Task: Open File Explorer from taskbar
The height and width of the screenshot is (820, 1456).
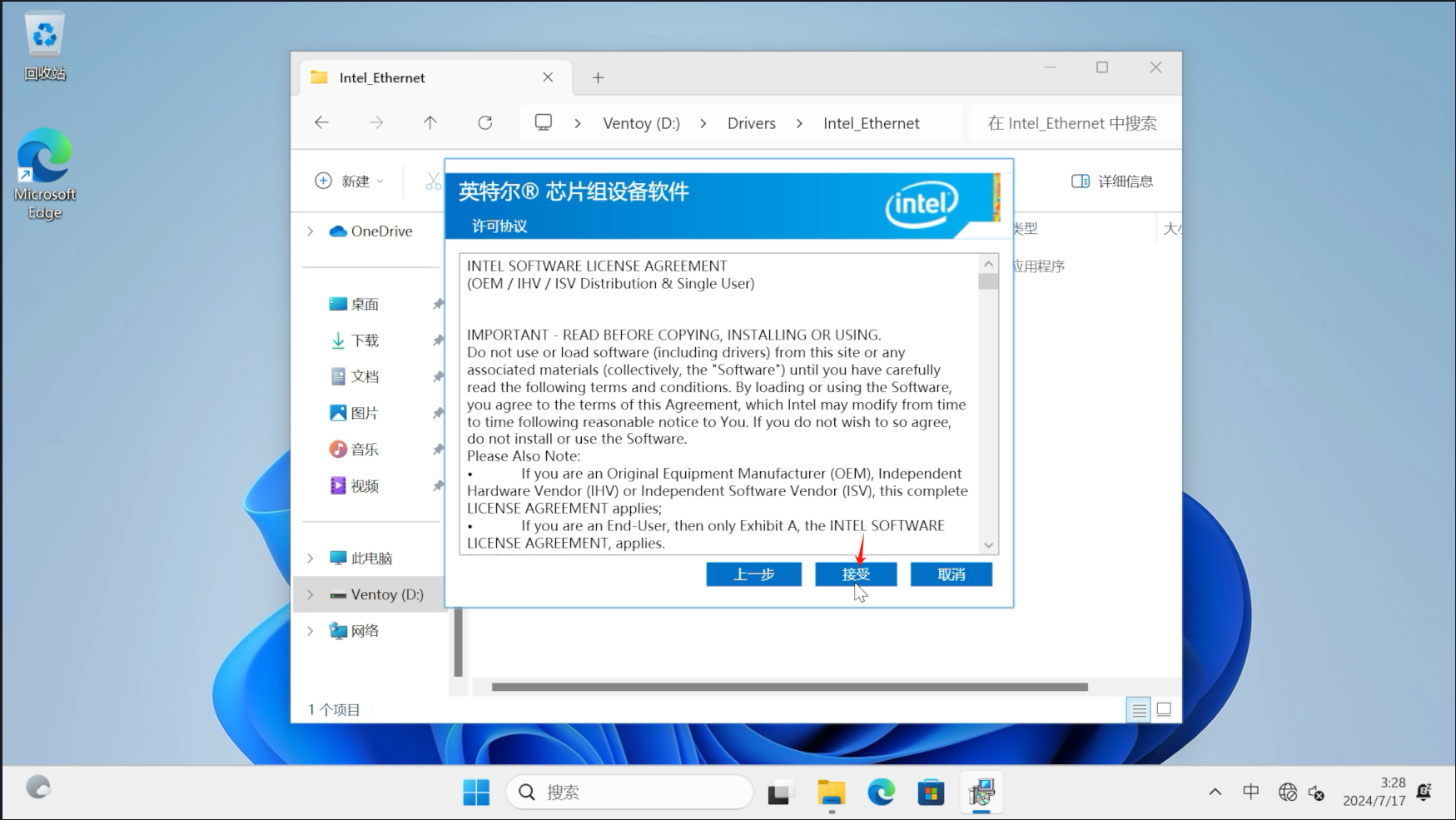Action: click(831, 793)
